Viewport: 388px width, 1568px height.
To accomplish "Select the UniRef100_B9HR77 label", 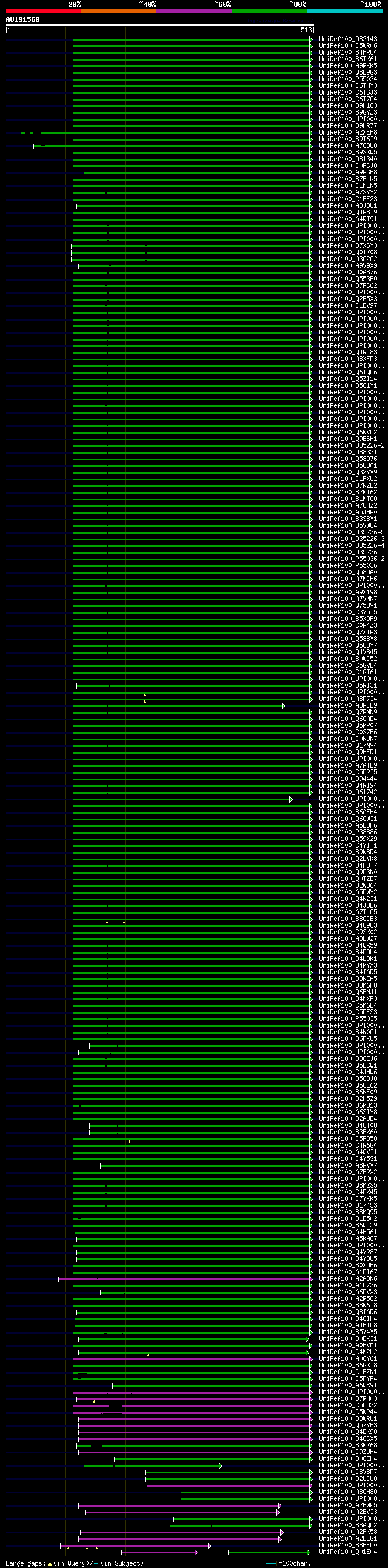I will pos(348,126).
